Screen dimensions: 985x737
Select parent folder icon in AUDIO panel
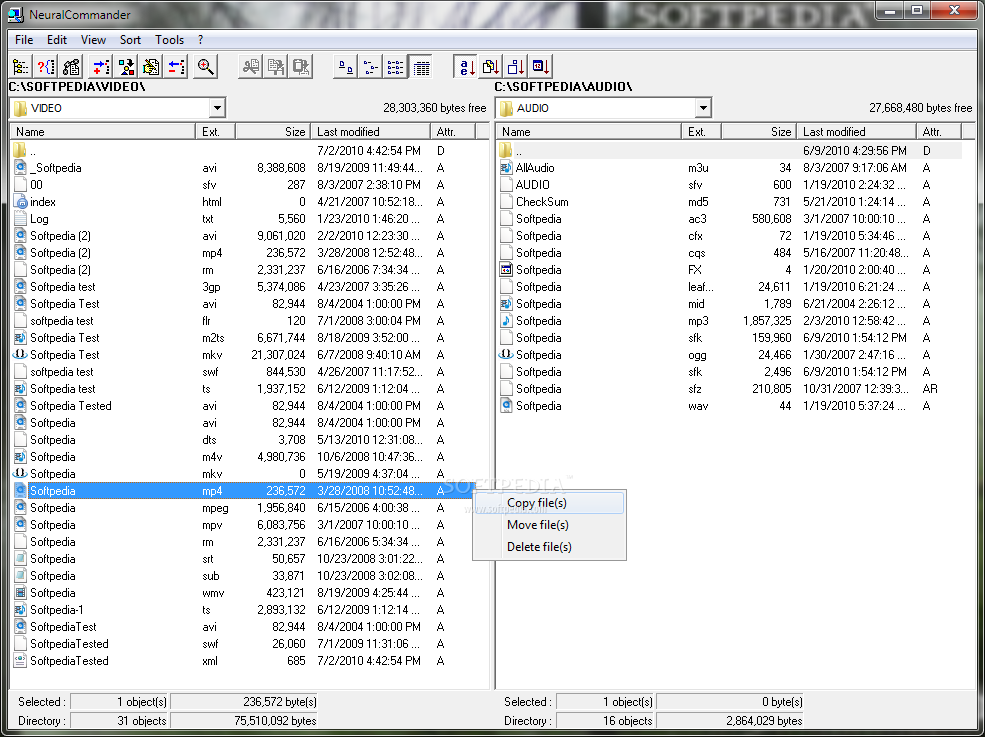[x=506, y=151]
